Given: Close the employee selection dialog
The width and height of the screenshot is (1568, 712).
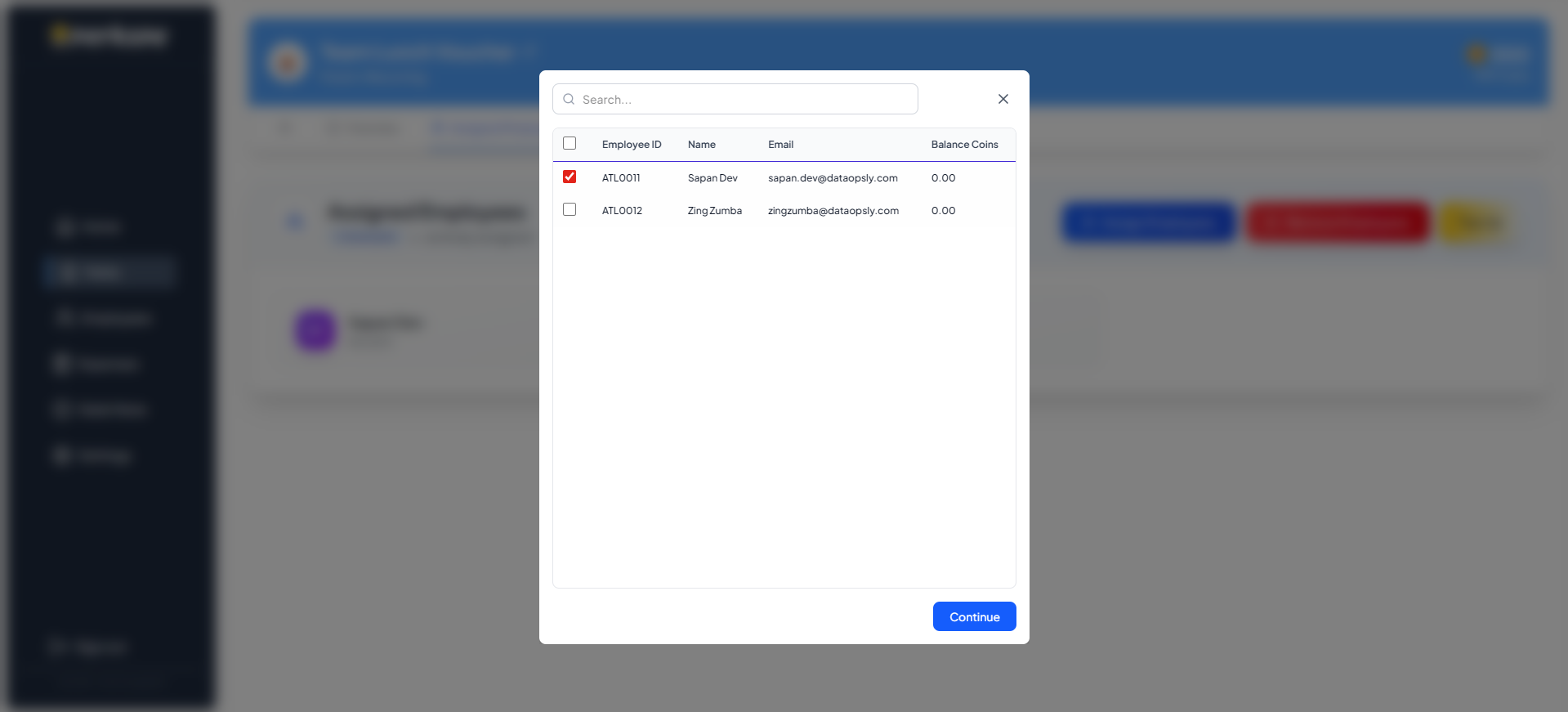Looking at the screenshot, I should tap(1003, 99).
